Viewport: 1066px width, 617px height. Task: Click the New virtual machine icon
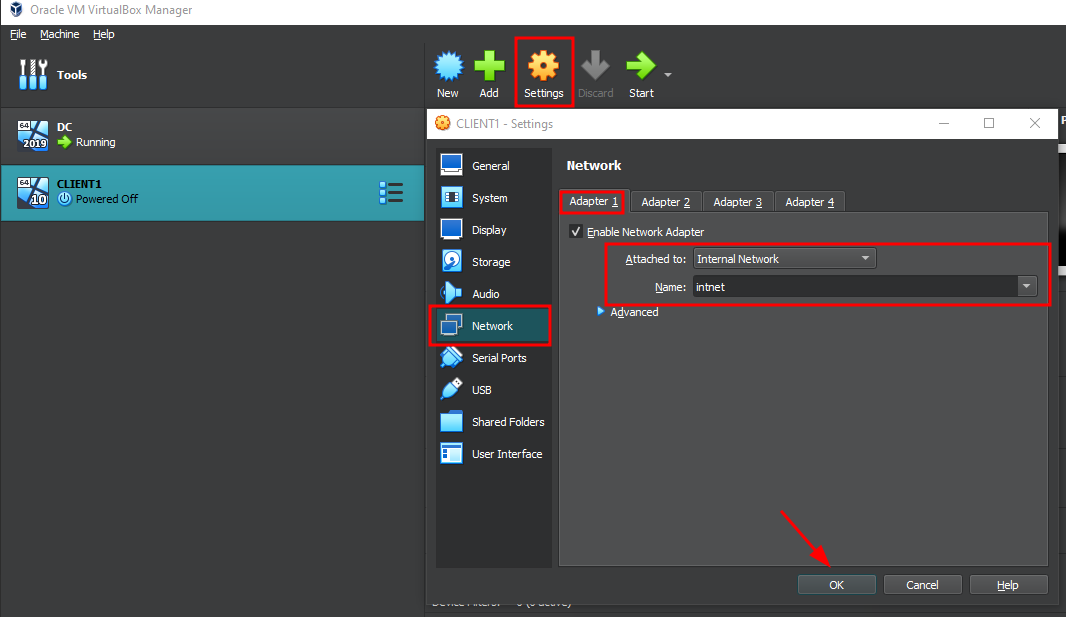(448, 68)
